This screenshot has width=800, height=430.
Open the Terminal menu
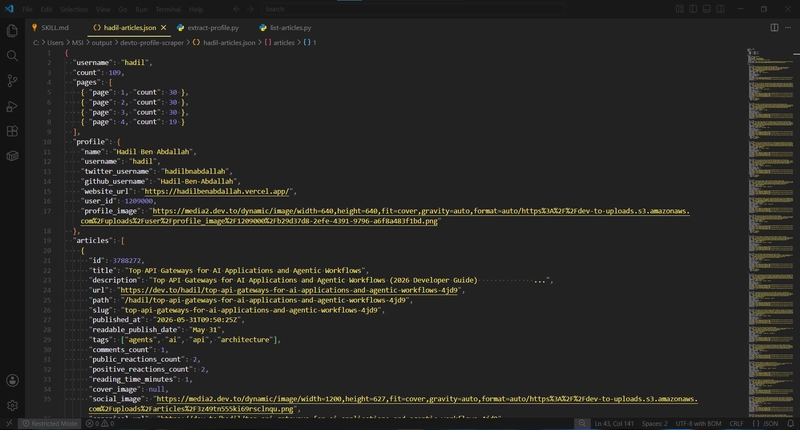pyautogui.click(x=168, y=9)
